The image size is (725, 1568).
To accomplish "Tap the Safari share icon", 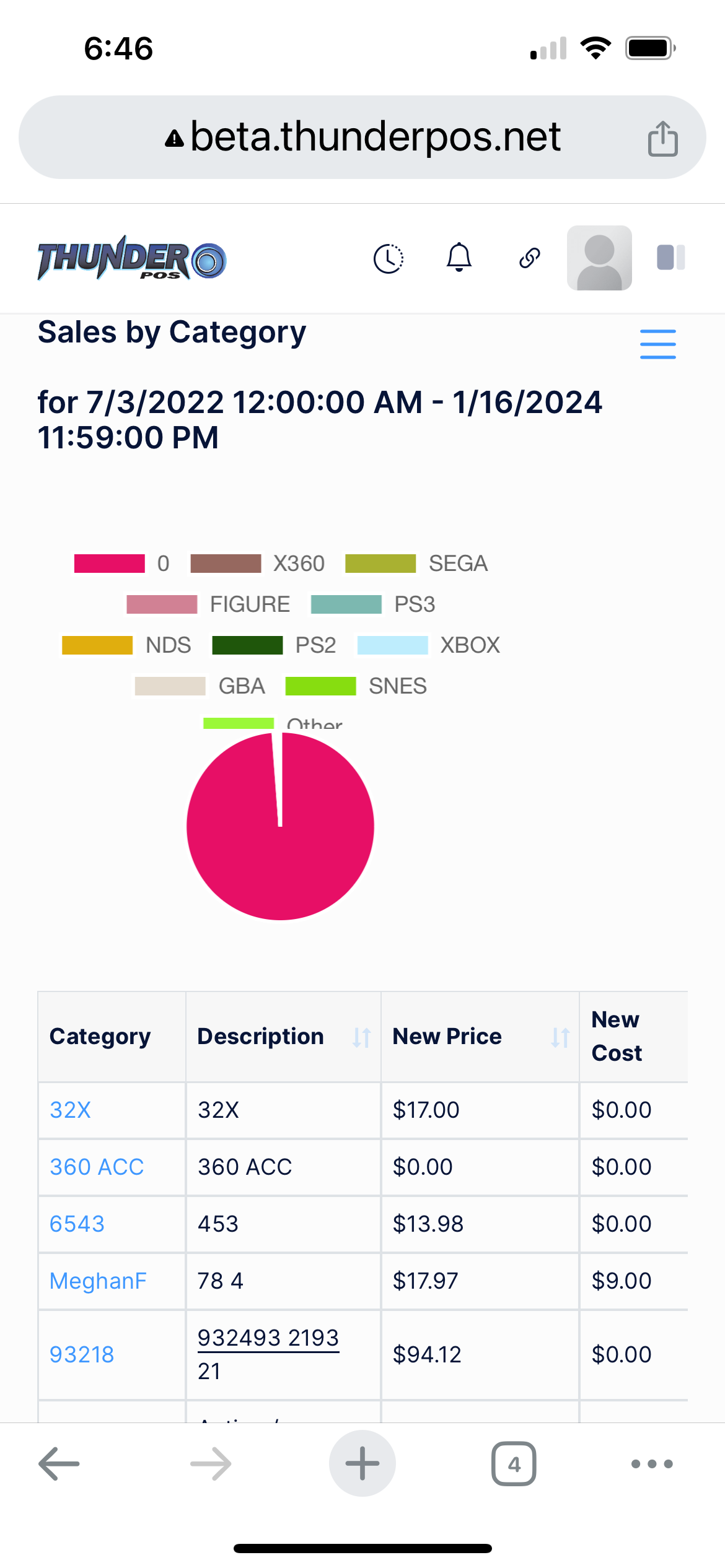I will (664, 137).
